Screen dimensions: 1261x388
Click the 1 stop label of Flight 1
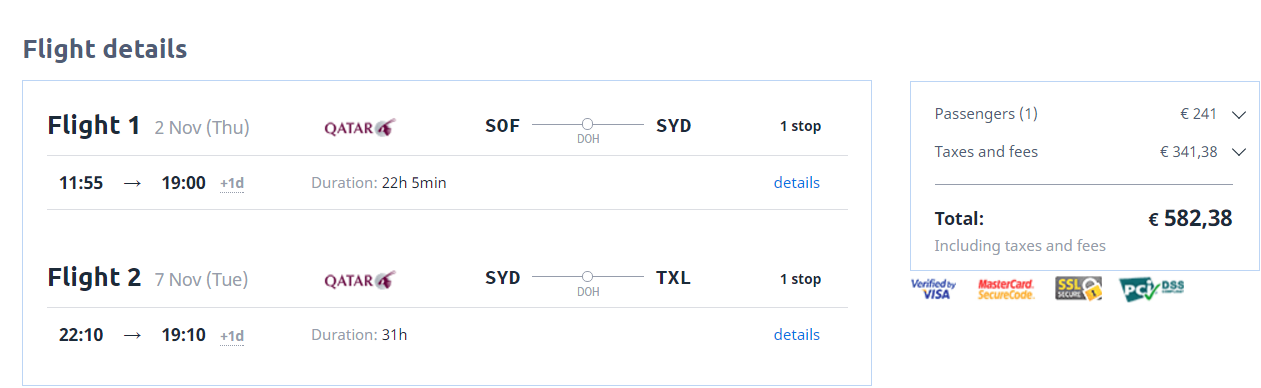click(800, 127)
